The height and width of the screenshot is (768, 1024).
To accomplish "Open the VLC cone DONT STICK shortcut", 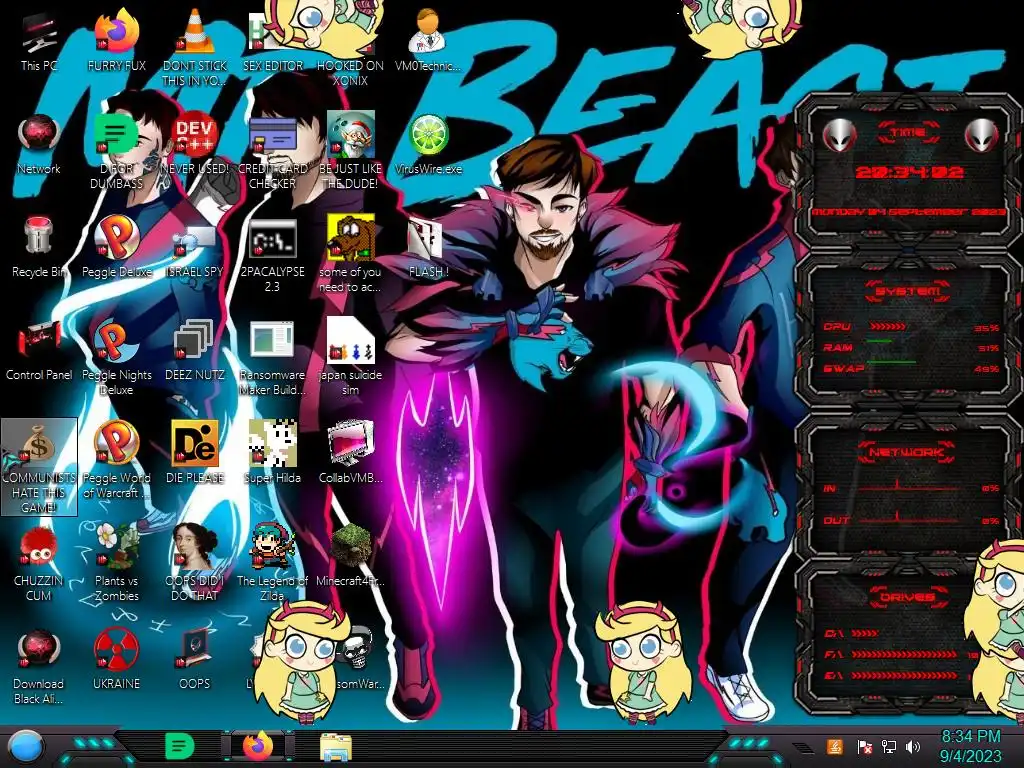I will (195, 48).
